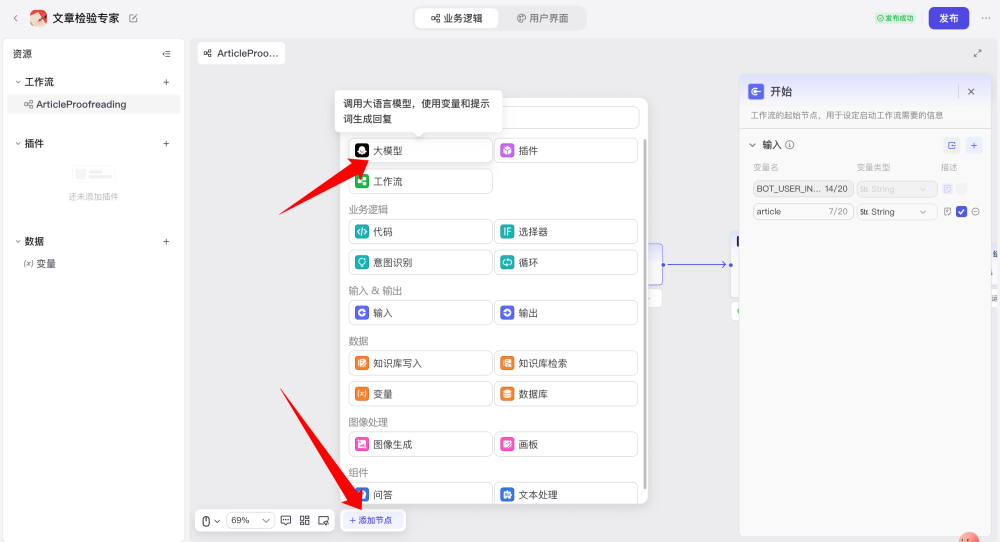The image size is (1000, 542).
Task: Click the BOT_USER_IN... variable name field
Action: [803, 189]
